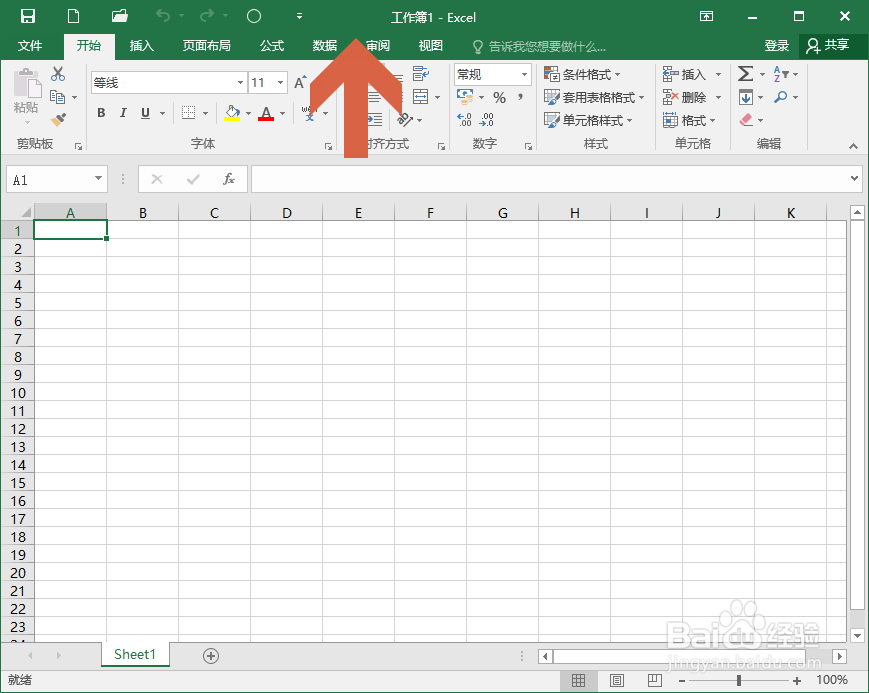Click the Copy icon in clipboard group

pos(58,97)
